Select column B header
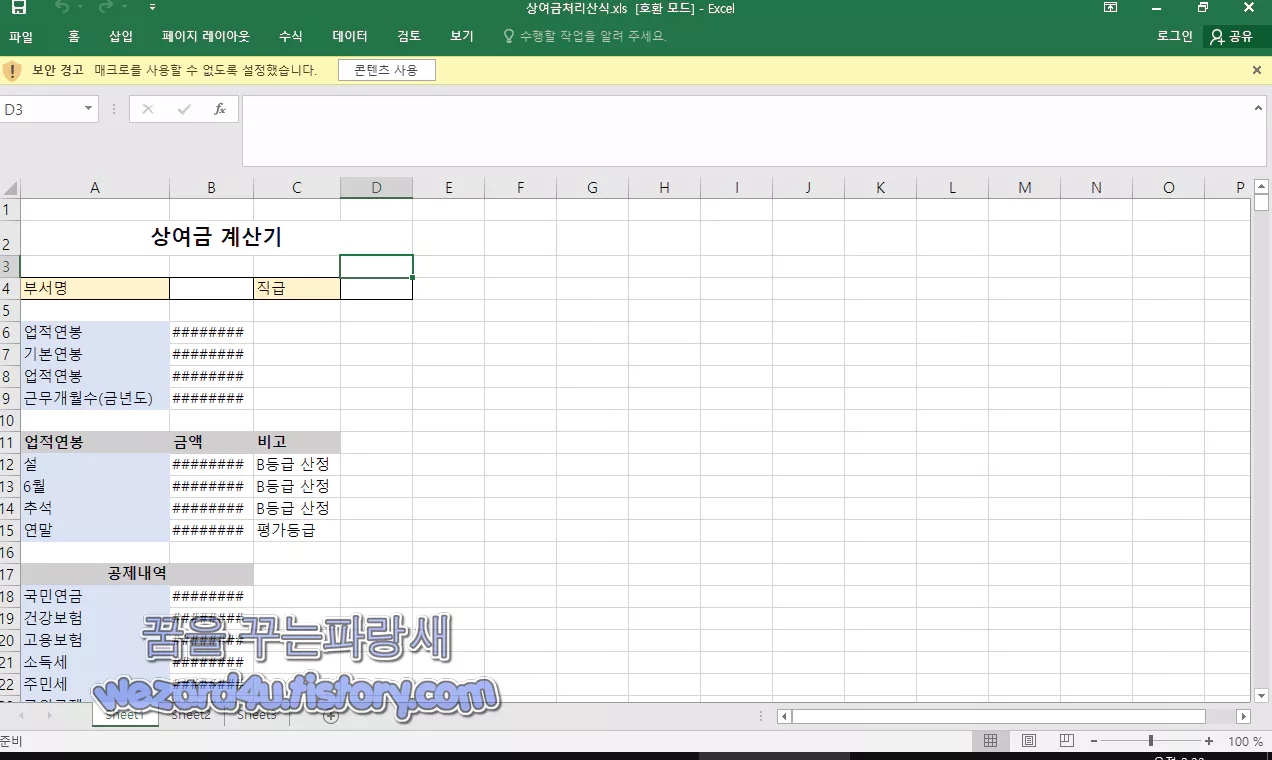Screen dimensions: 1272x760 point(211,188)
